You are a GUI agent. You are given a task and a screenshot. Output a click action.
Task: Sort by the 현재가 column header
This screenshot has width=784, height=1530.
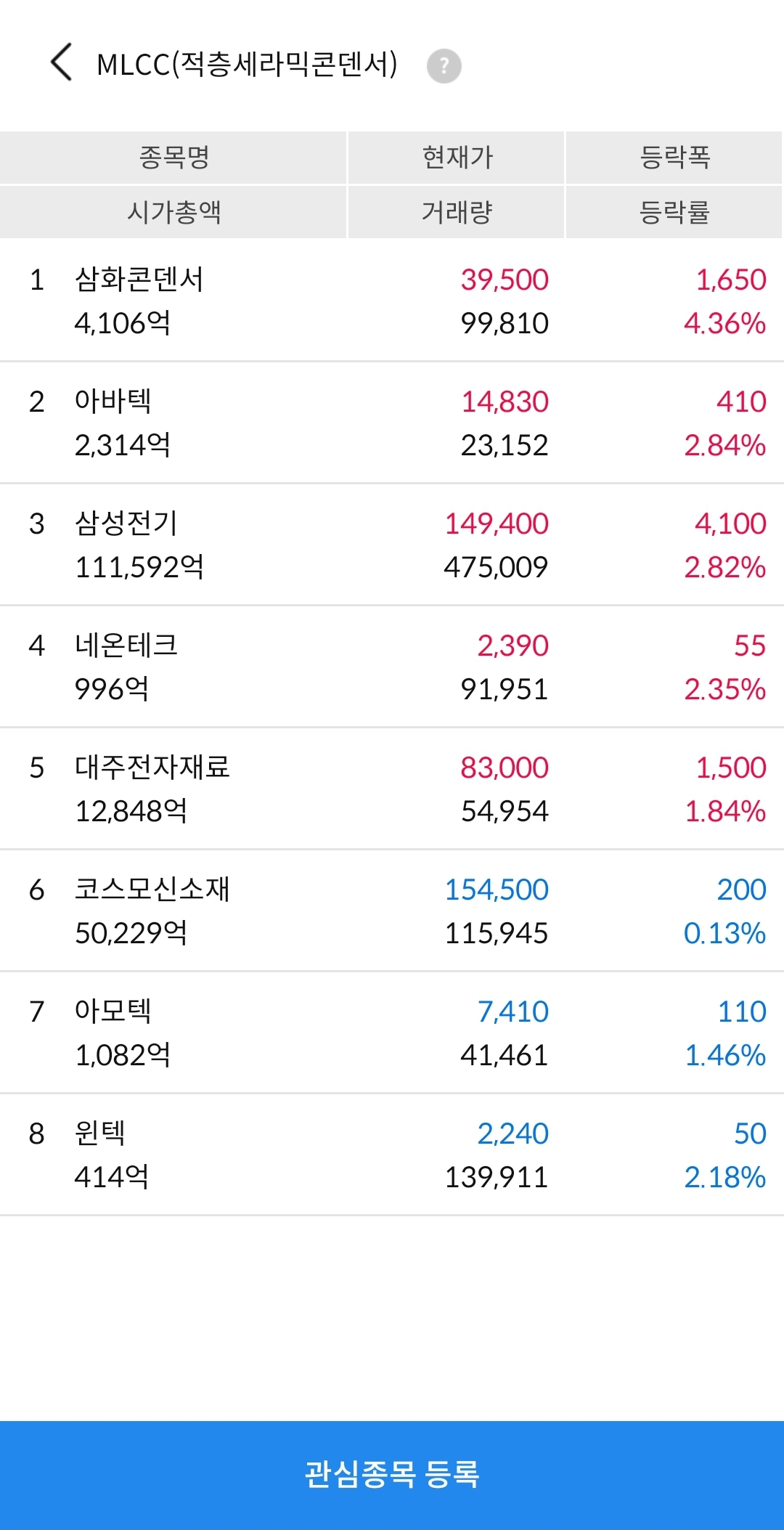tap(457, 157)
